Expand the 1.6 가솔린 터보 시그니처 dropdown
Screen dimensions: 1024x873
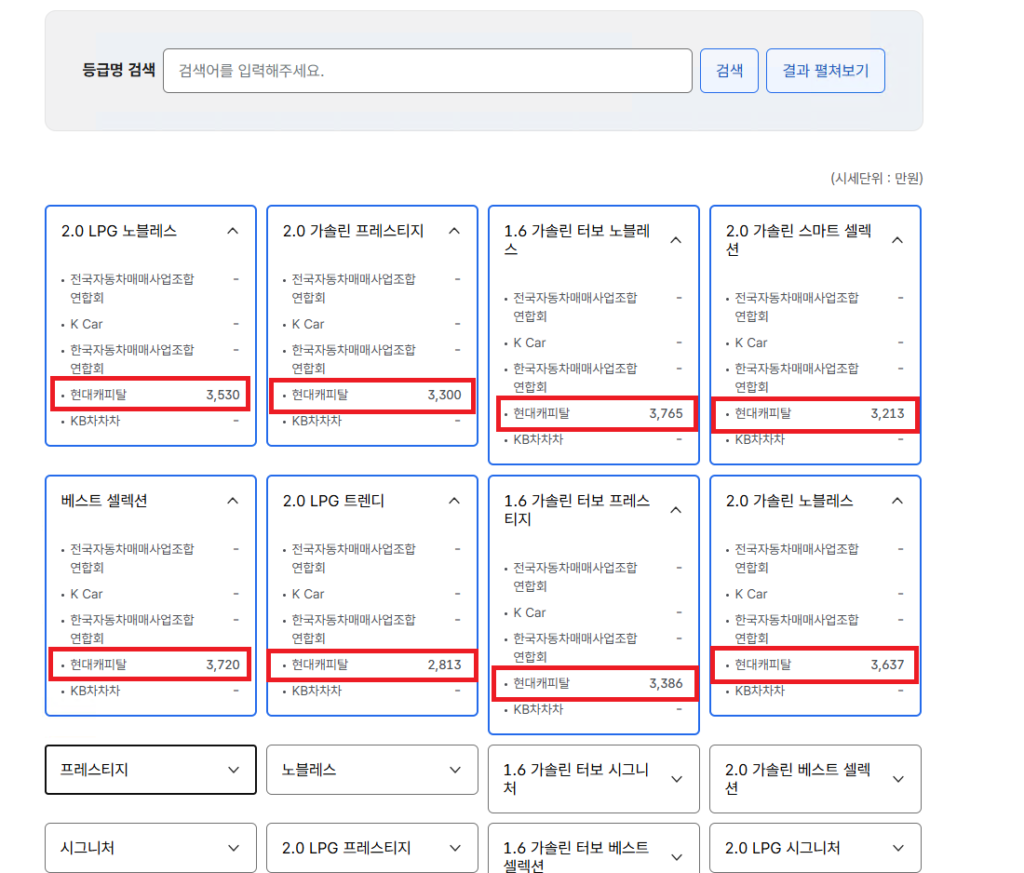point(676,779)
